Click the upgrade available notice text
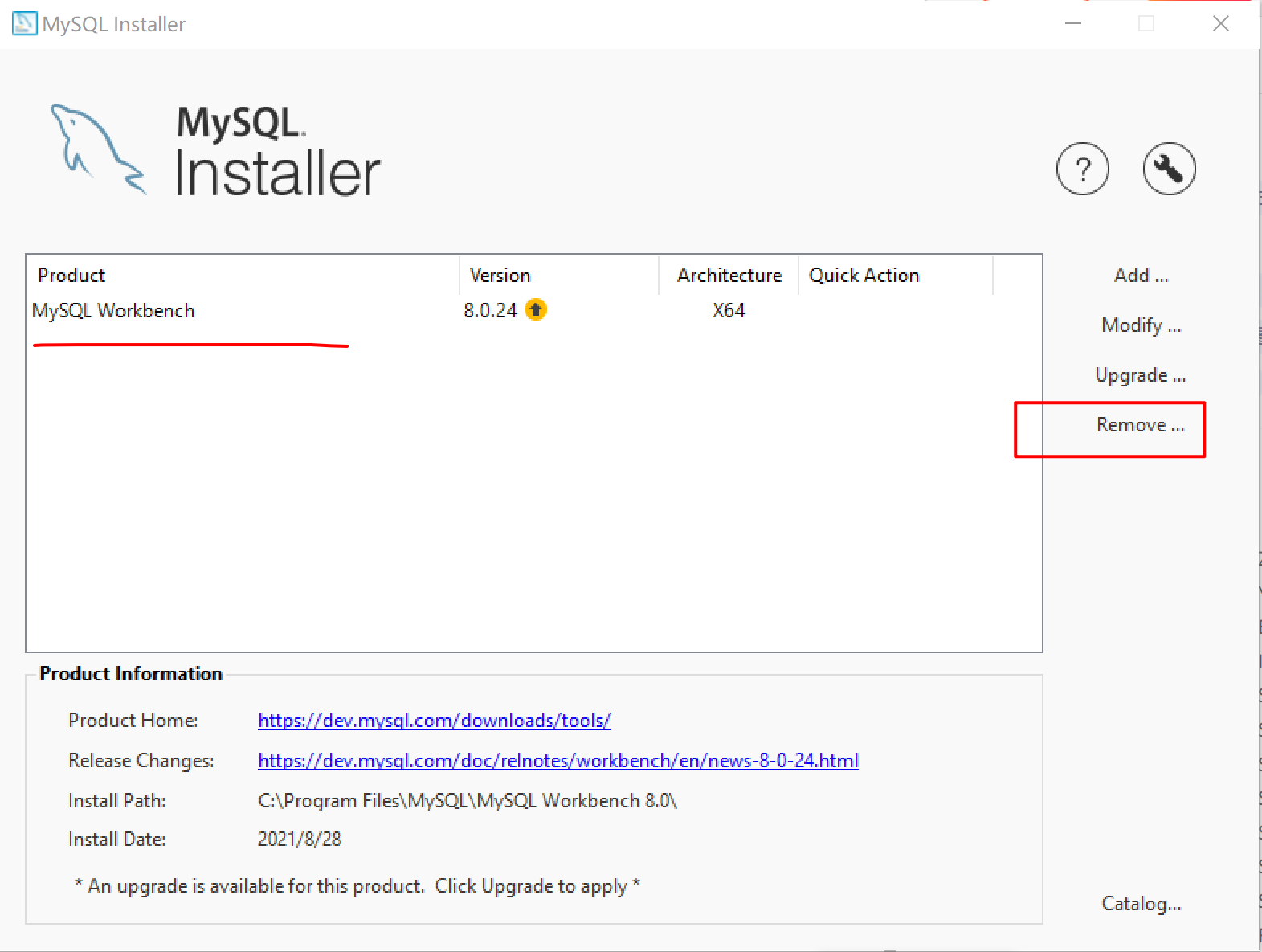This screenshot has height=952, width=1262. click(x=357, y=886)
